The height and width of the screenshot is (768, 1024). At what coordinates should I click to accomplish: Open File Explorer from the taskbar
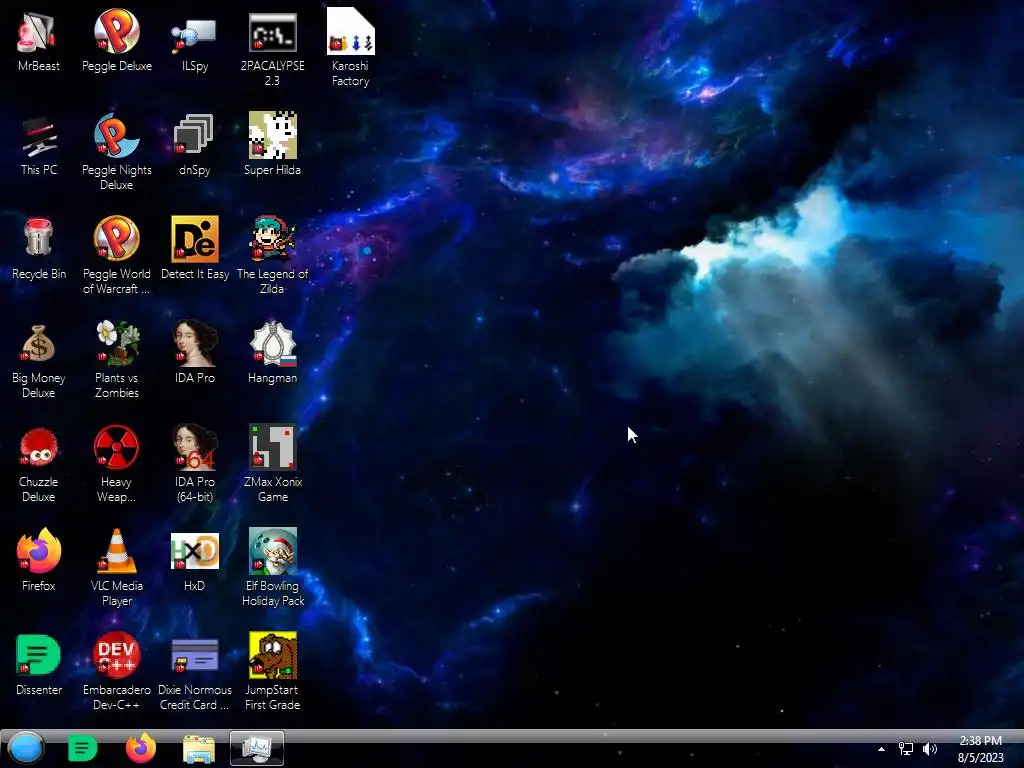tap(199, 749)
